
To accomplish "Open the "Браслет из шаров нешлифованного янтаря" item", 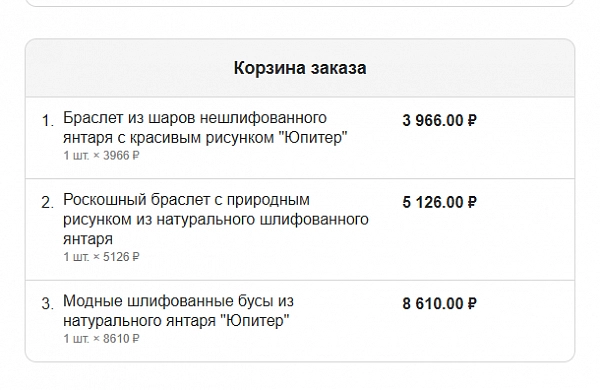I will point(205,127).
